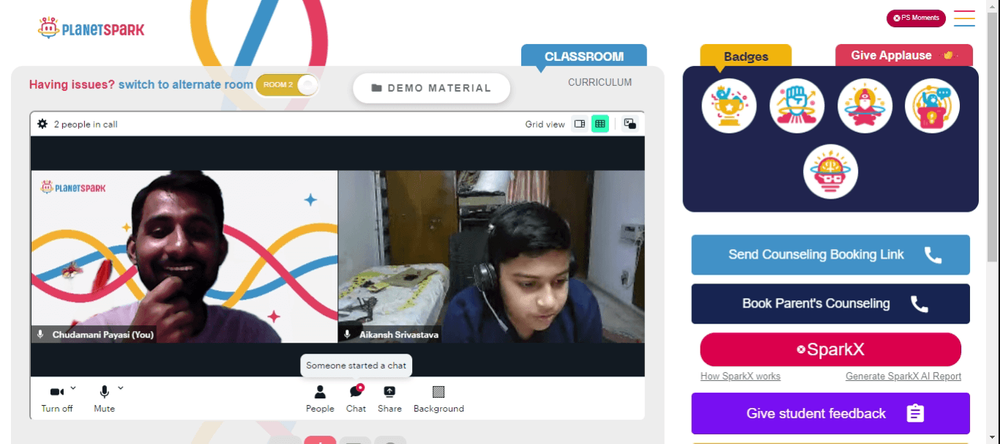This screenshot has height=444, width=1000.
Task: Award the meditating figure badge
Action: click(x=865, y=106)
